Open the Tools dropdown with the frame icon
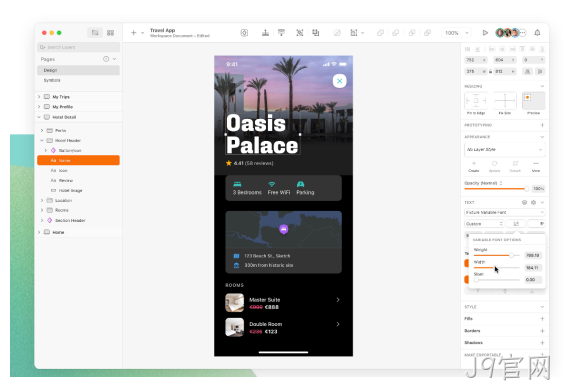Viewport: 564px width, 391px height. coord(357,33)
